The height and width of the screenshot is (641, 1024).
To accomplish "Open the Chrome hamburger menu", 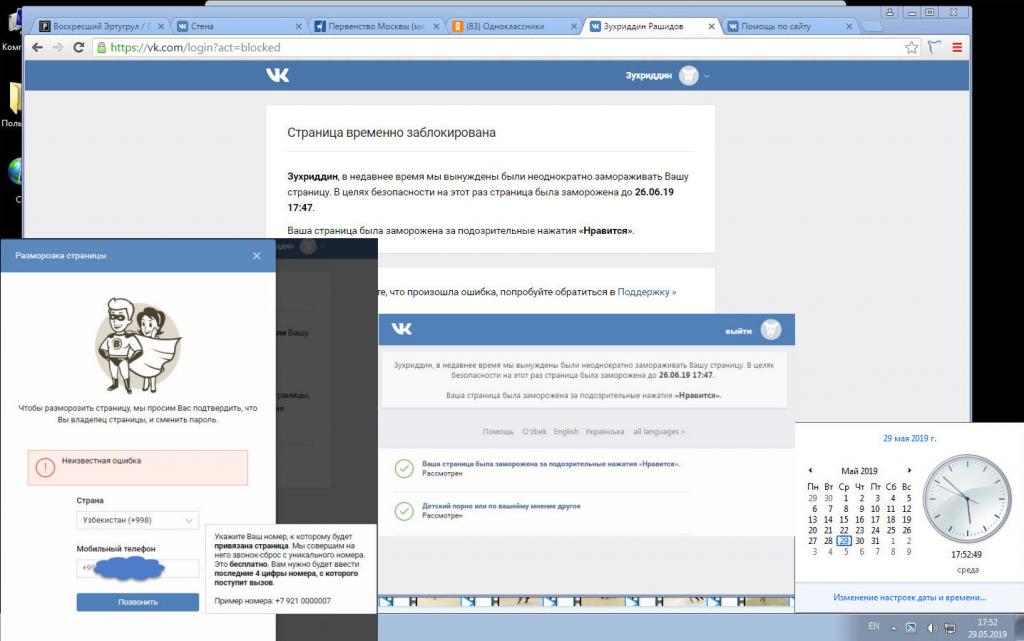I will tap(957, 47).
